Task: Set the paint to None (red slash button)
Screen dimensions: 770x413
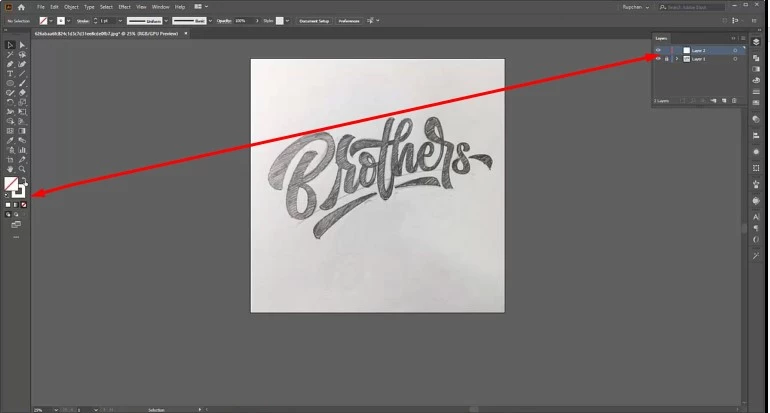Action: pos(24,205)
